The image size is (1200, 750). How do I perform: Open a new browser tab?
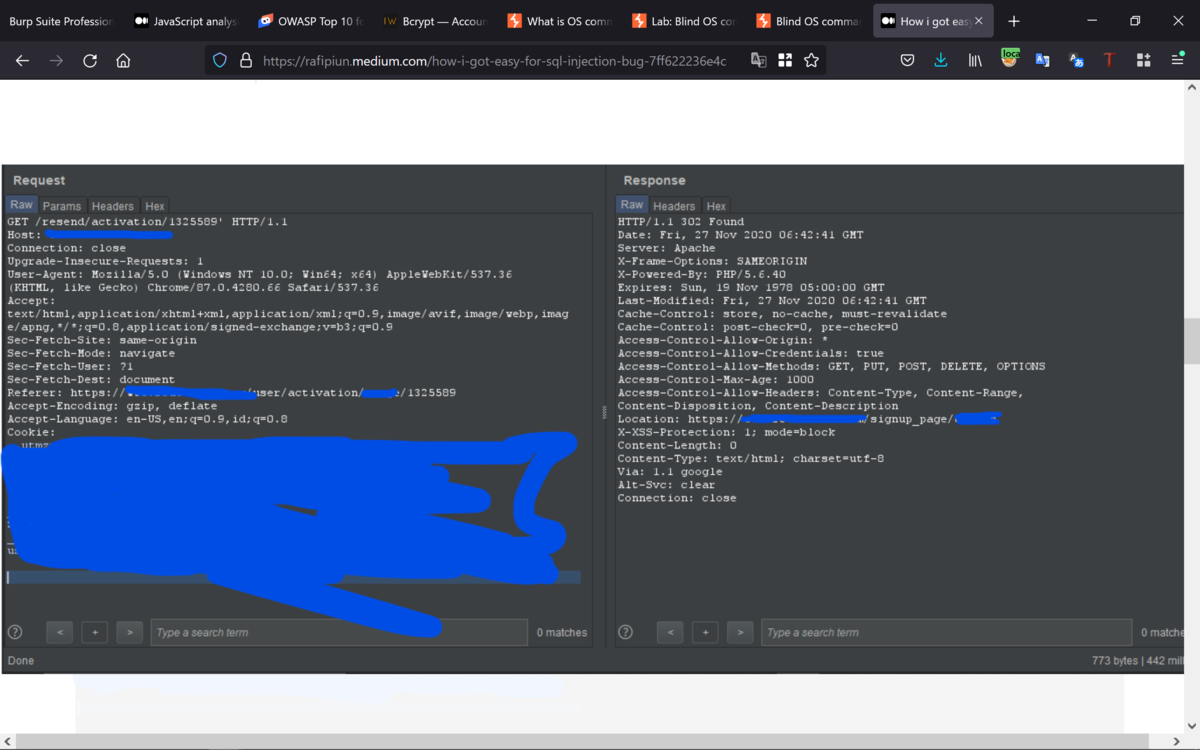click(x=1014, y=21)
